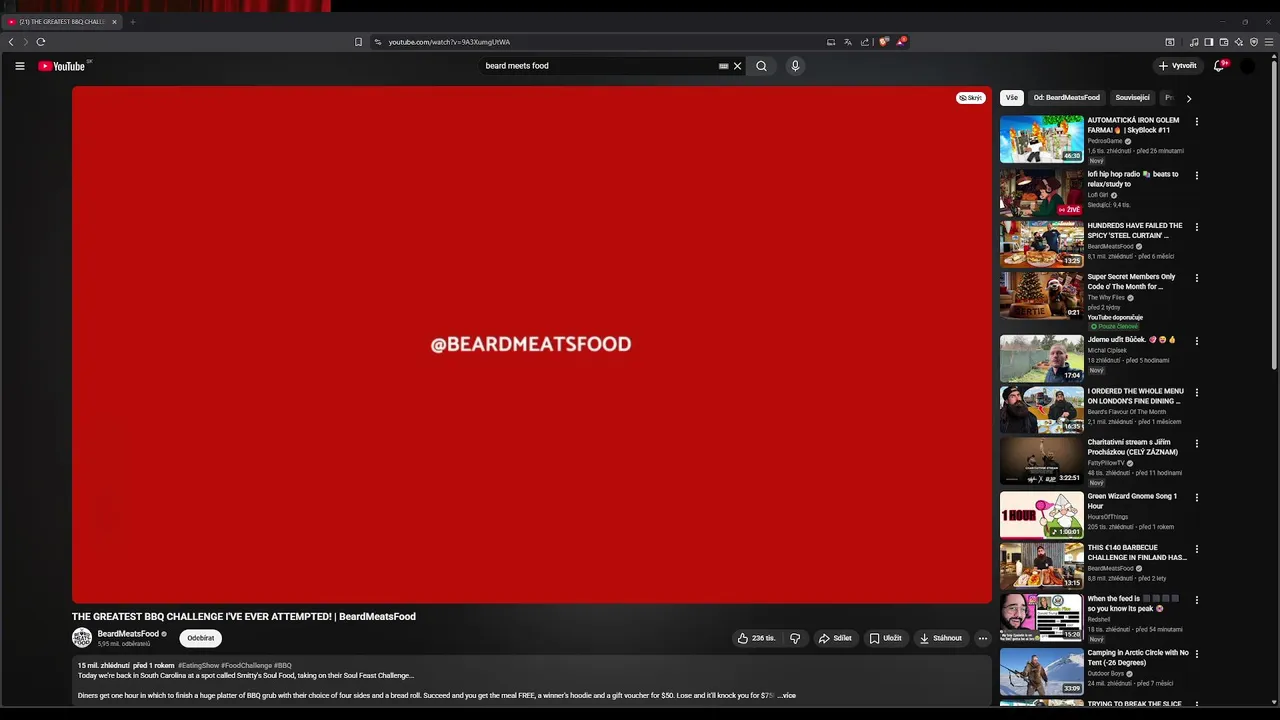Image resolution: width=1280 pixels, height=720 pixels.
Task: Open the account avatar menu
Action: pyautogui.click(x=1247, y=66)
